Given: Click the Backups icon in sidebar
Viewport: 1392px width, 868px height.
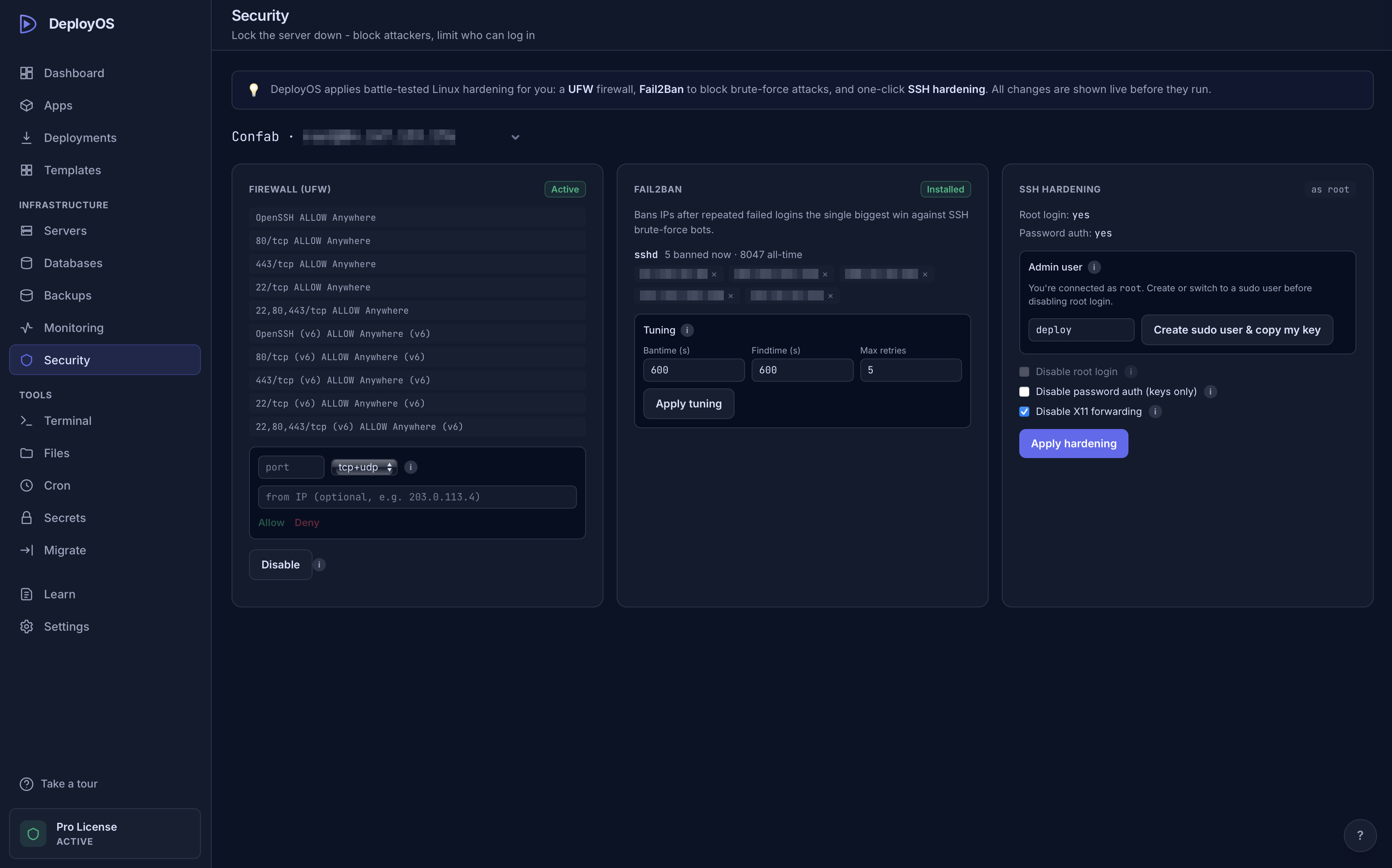Looking at the screenshot, I should coord(27,295).
